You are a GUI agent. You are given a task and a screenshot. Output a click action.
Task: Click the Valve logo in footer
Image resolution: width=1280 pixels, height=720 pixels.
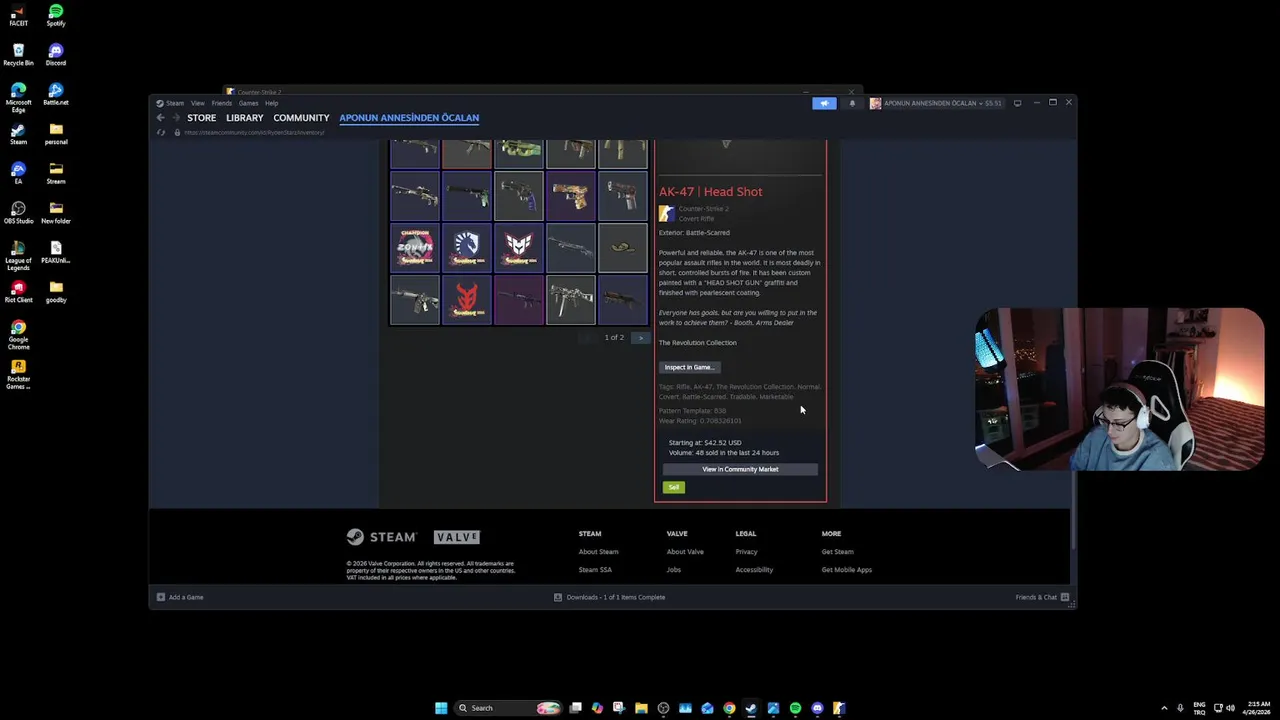pos(457,537)
